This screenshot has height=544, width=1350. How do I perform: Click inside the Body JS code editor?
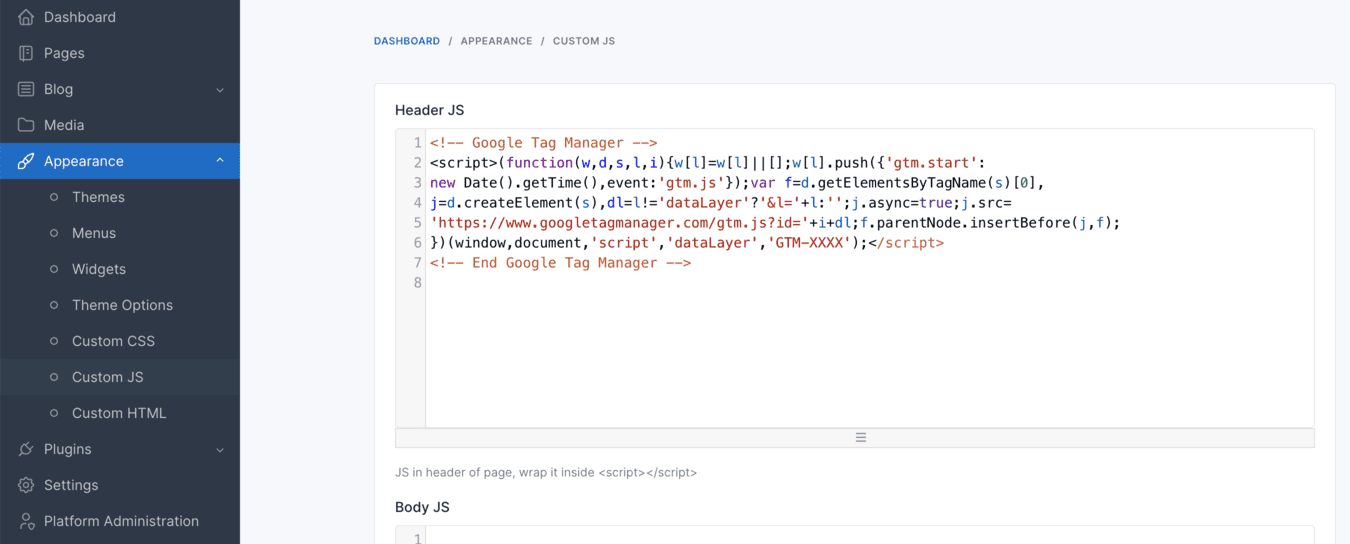point(855,535)
